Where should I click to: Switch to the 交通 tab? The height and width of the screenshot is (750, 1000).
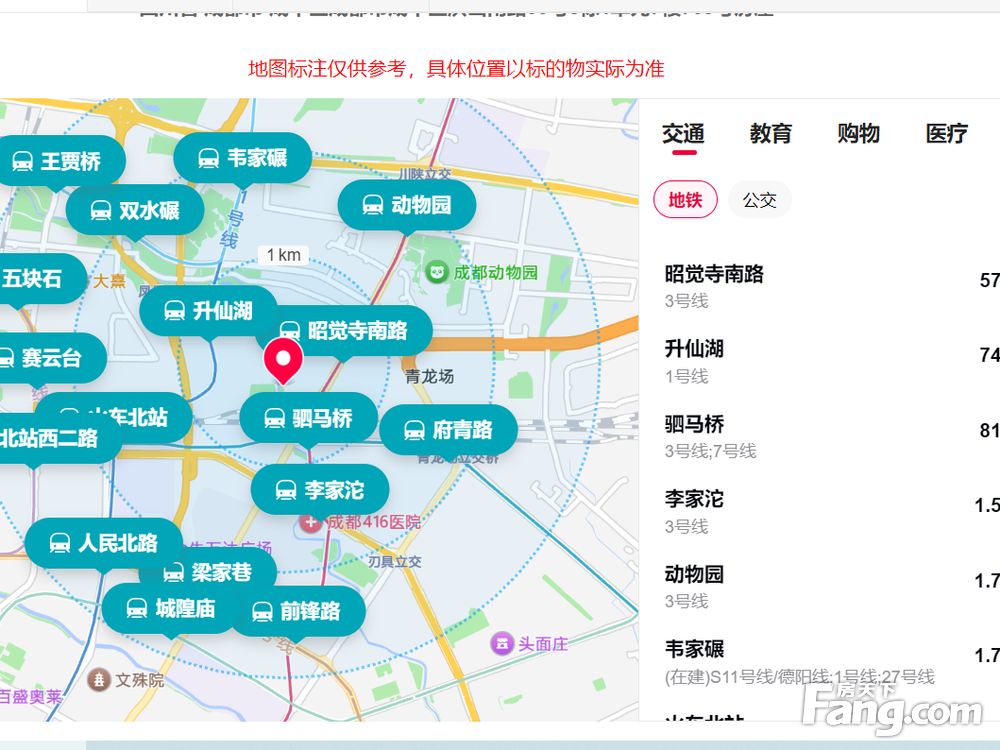click(683, 134)
